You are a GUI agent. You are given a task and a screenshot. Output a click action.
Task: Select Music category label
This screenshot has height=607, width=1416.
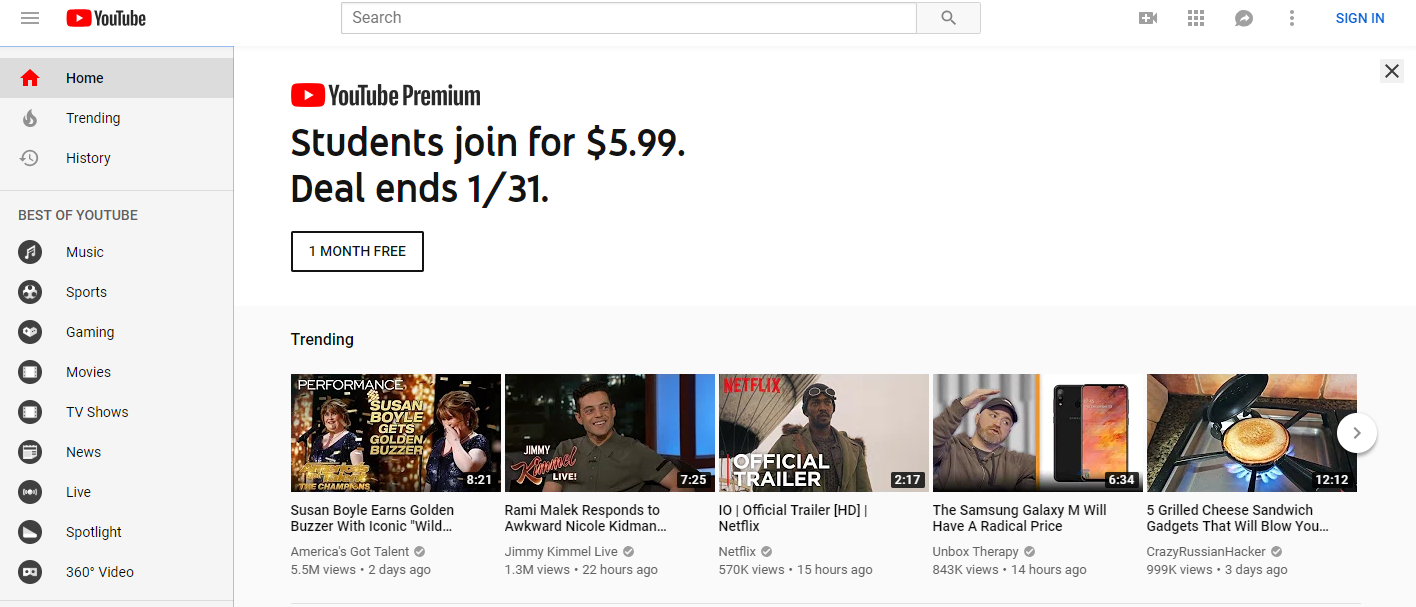pos(85,252)
